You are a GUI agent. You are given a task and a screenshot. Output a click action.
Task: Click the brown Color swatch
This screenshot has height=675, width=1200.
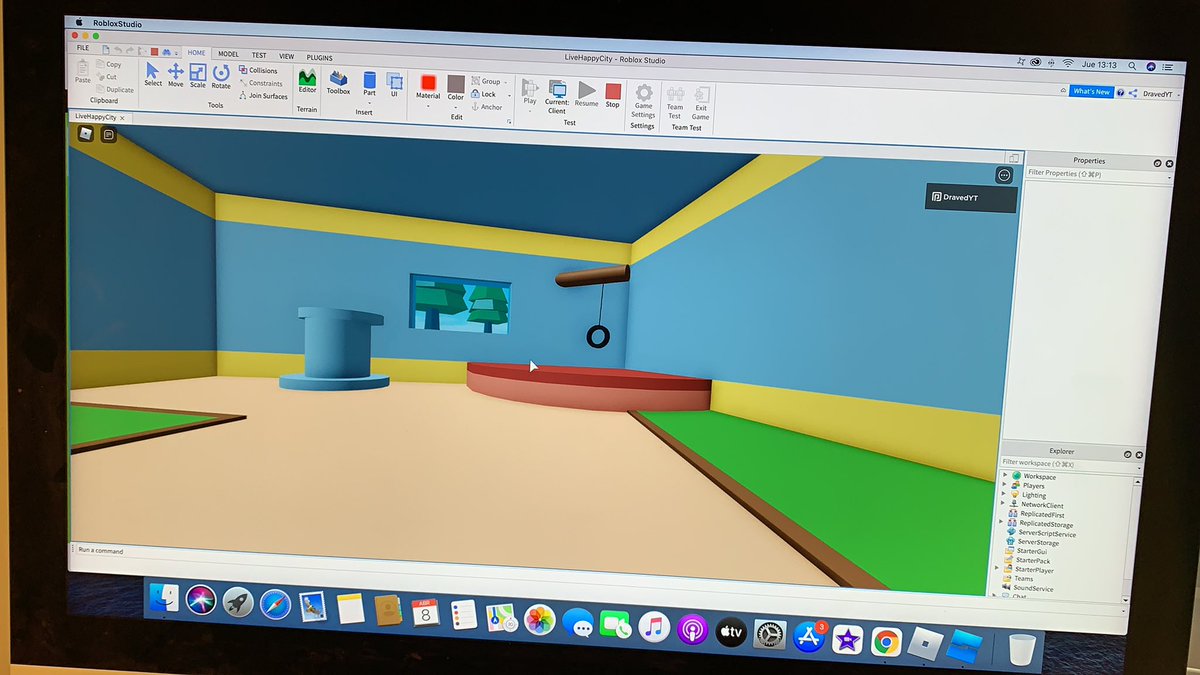click(x=456, y=83)
